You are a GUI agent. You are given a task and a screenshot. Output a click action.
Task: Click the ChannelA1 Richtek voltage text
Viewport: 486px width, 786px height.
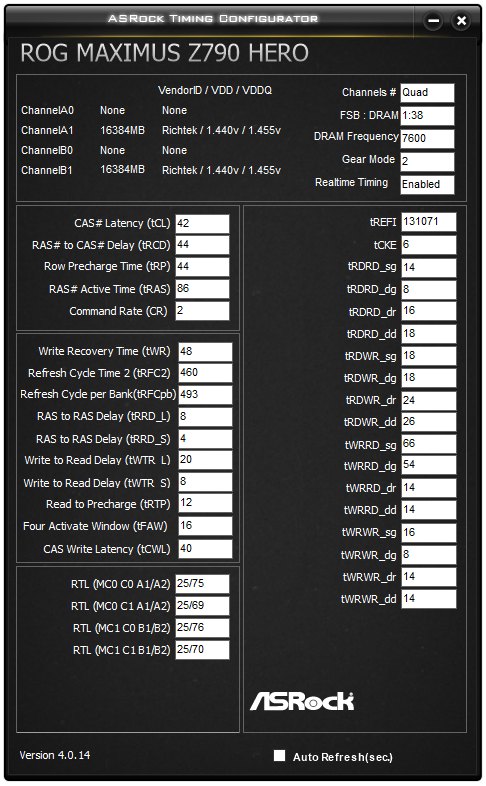pos(221,130)
